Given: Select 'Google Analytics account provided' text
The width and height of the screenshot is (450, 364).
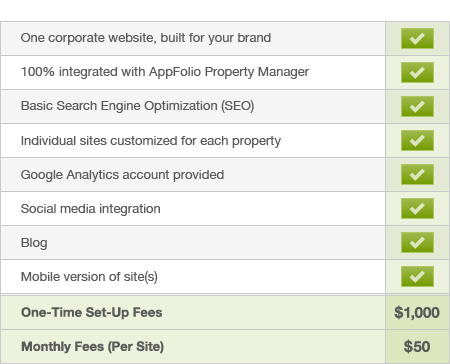Looking at the screenshot, I should tap(122, 175).
